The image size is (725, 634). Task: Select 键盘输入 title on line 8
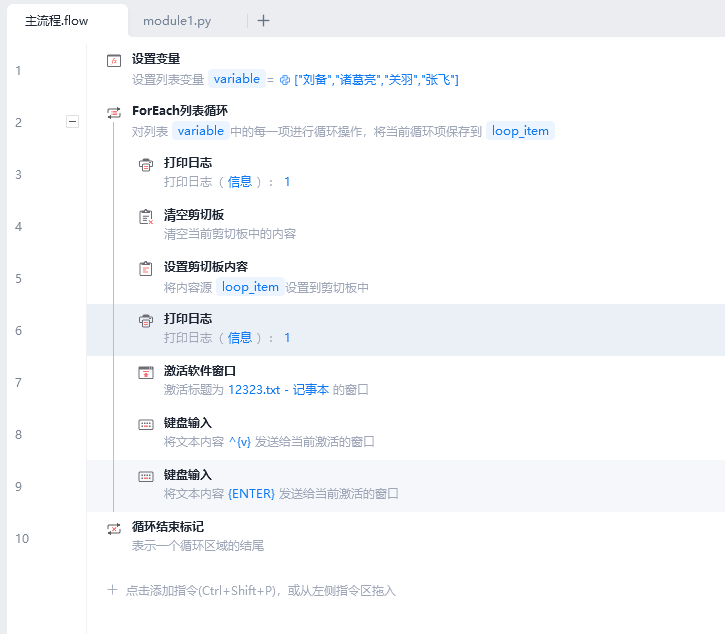coord(188,423)
